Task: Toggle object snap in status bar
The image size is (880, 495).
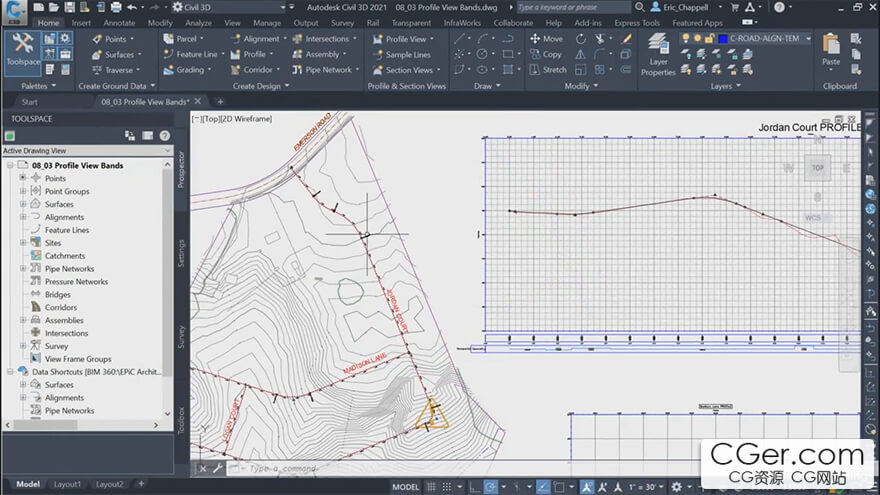Action: (x=559, y=487)
